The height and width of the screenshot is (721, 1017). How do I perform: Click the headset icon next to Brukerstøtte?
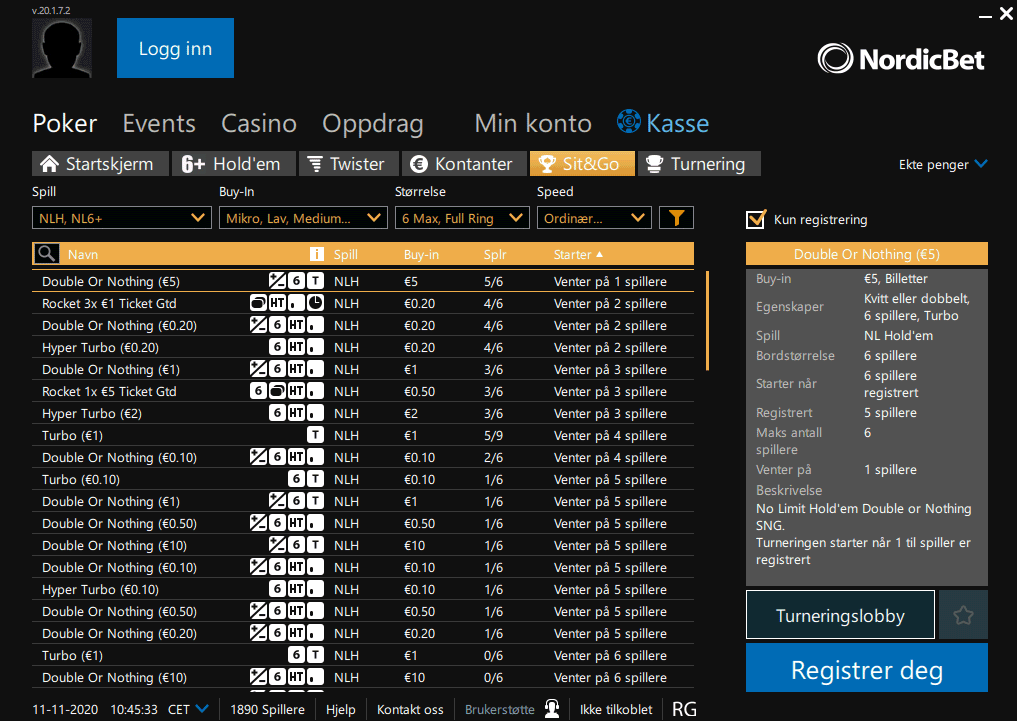coord(552,709)
